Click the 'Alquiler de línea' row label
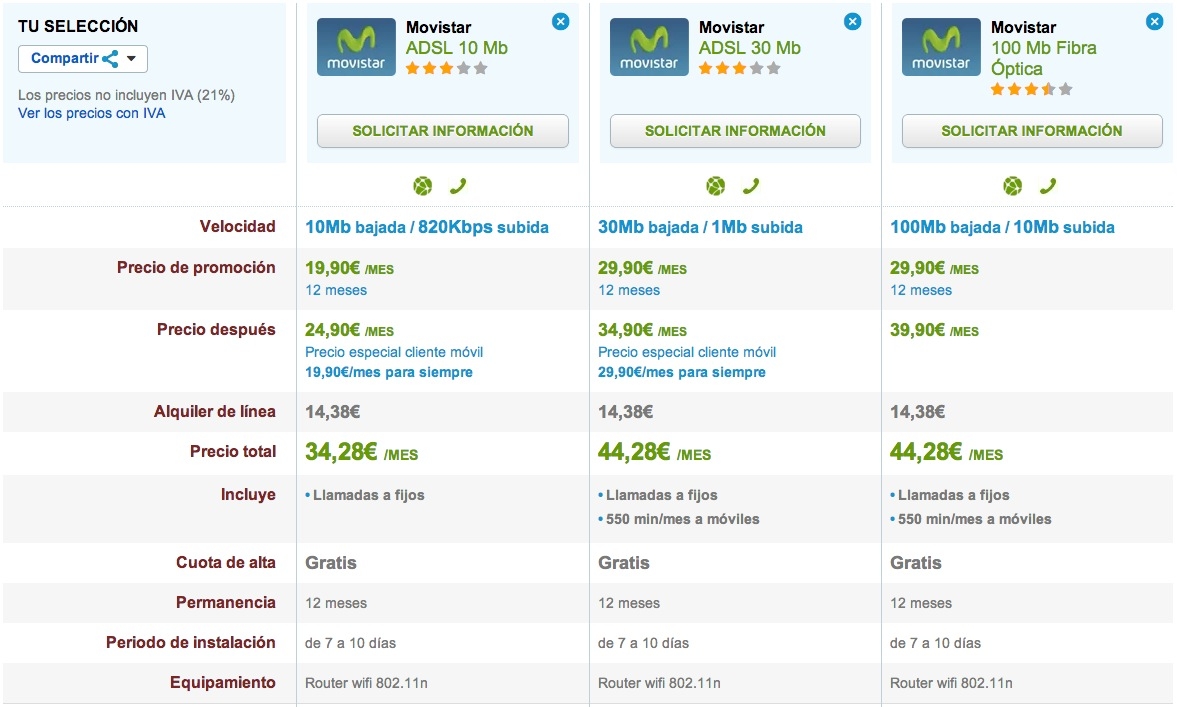The height and width of the screenshot is (707, 1177). [x=215, y=411]
